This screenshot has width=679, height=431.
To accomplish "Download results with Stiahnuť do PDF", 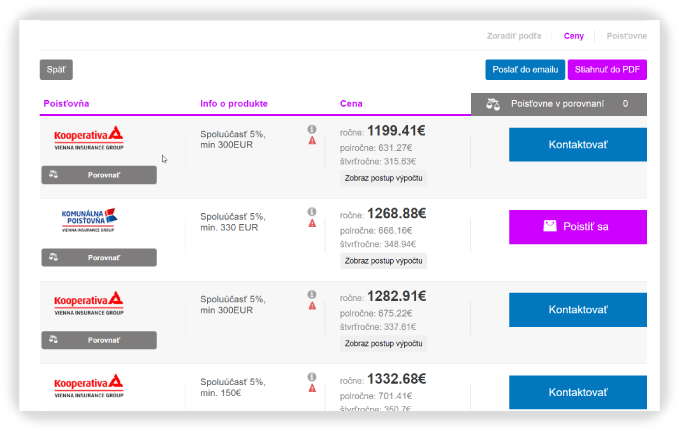I will point(607,70).
